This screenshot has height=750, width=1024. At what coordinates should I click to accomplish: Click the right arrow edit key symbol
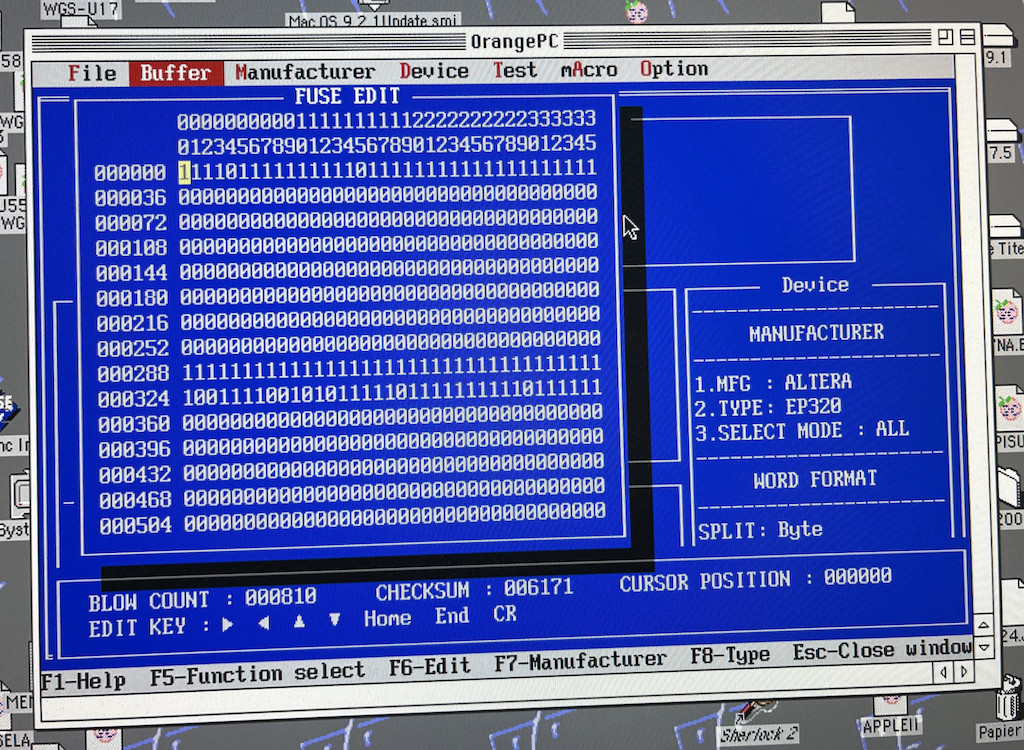[x=229, y=625]
